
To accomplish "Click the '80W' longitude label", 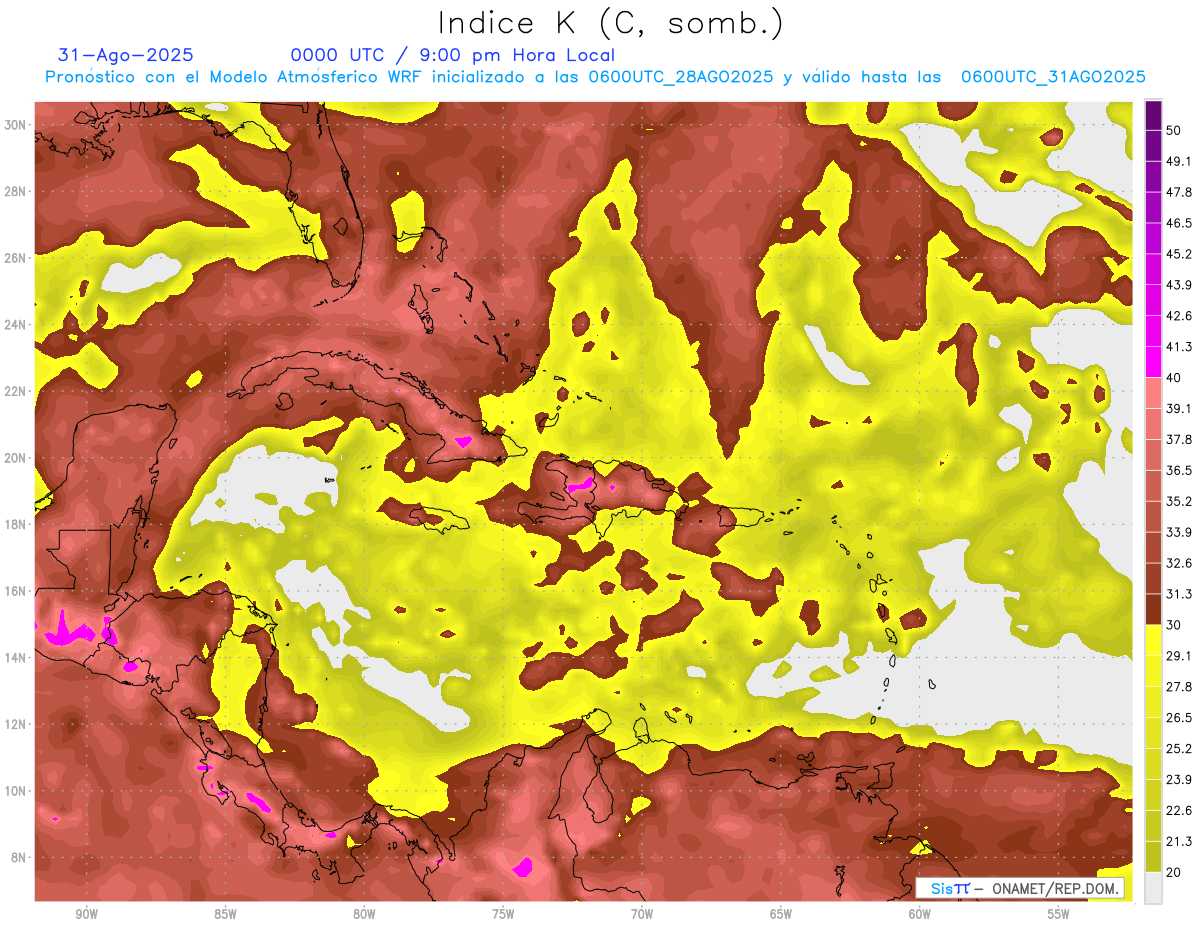I will tap(364, 914).
